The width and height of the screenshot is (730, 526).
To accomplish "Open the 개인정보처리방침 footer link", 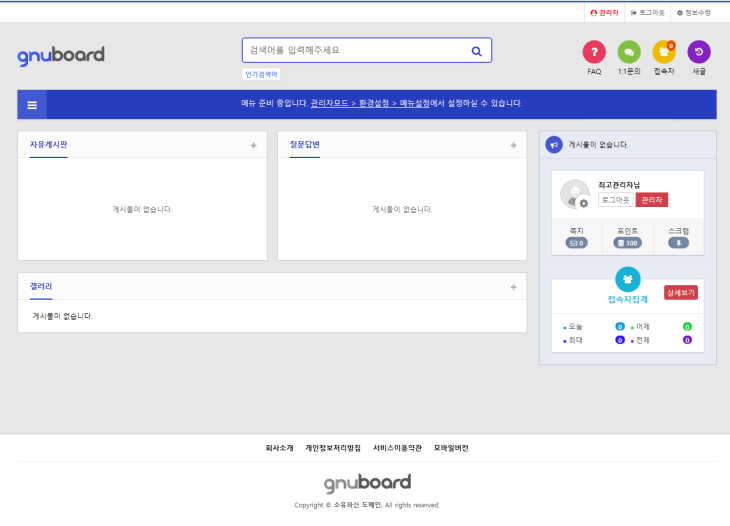I will tap(333, 448).
